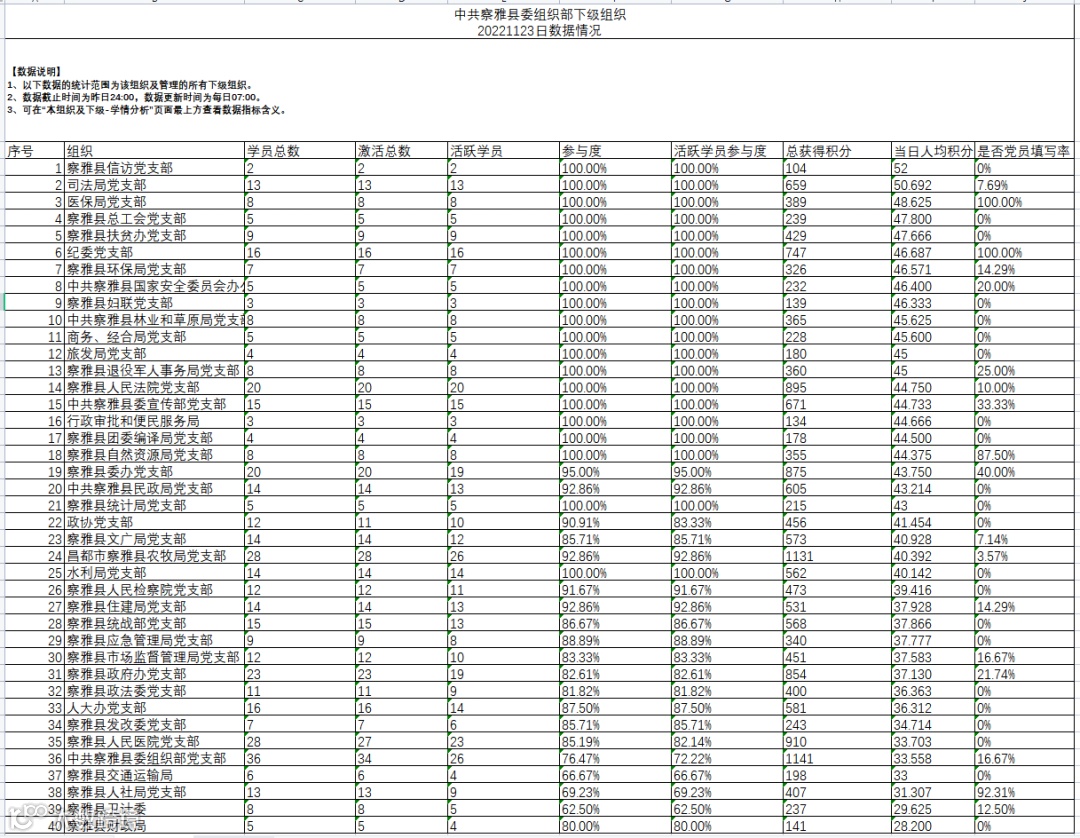Image resolution: width=1080 pixels, height=838 pixels.
Task: Click the 中共察雅县民政局党支部 cell
Action: (x=155, y=489)
